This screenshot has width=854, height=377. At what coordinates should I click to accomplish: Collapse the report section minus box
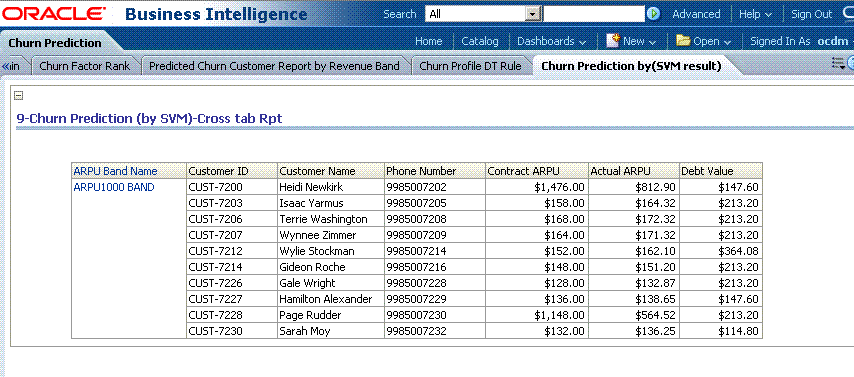click(x=18, y=95)
